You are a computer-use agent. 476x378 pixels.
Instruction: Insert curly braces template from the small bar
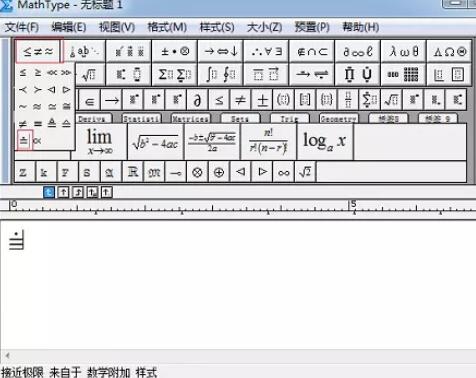pos(327,100)
